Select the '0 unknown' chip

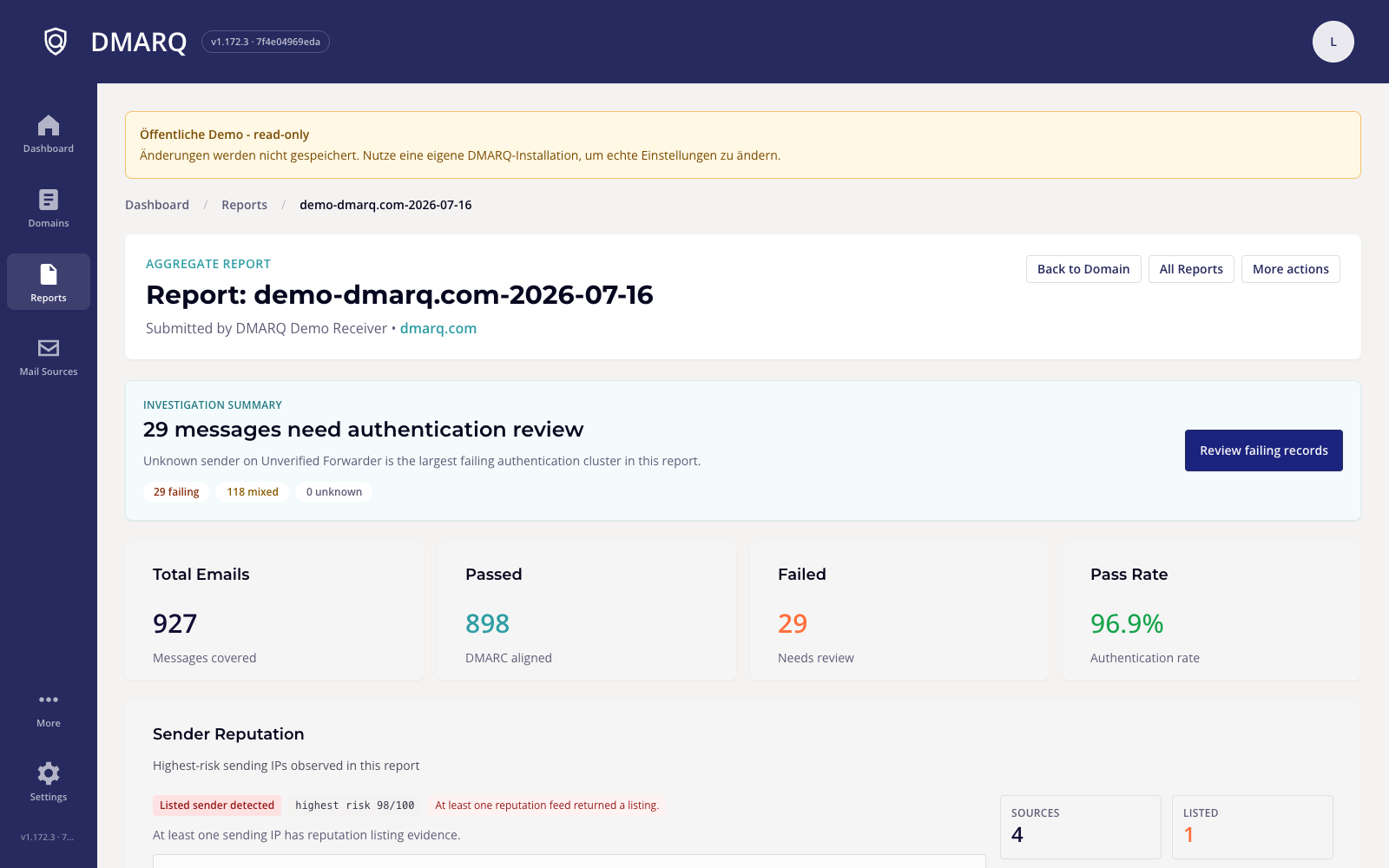334,492
